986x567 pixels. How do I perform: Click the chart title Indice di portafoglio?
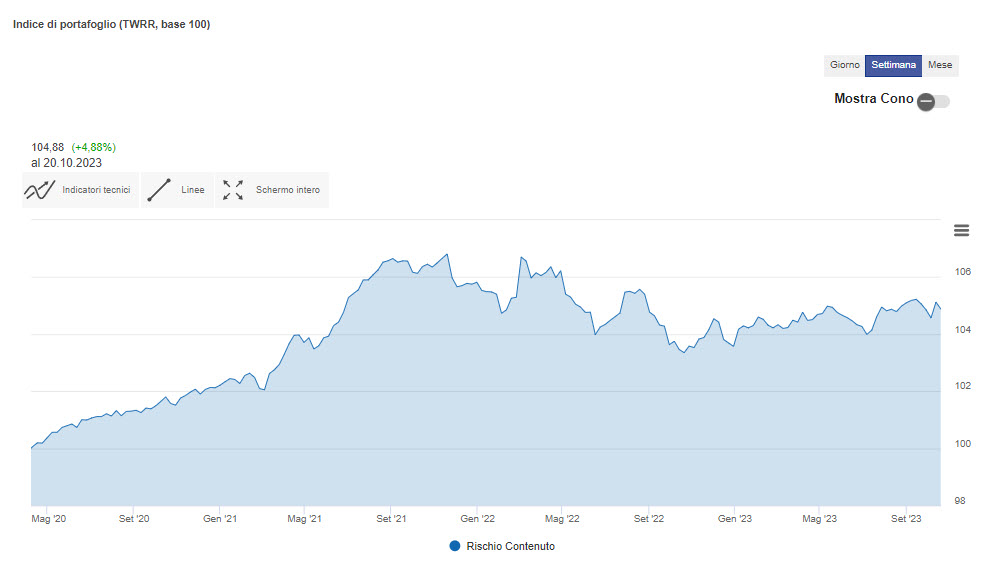[x=111, y=24]
